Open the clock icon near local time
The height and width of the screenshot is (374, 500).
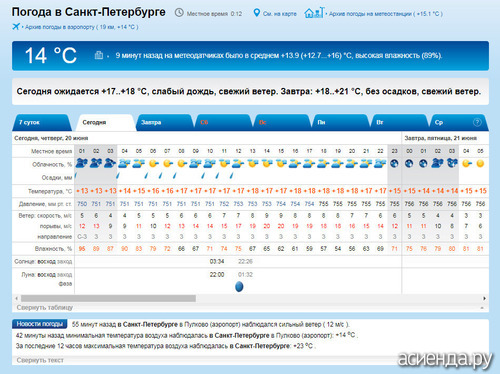[179, 13]
